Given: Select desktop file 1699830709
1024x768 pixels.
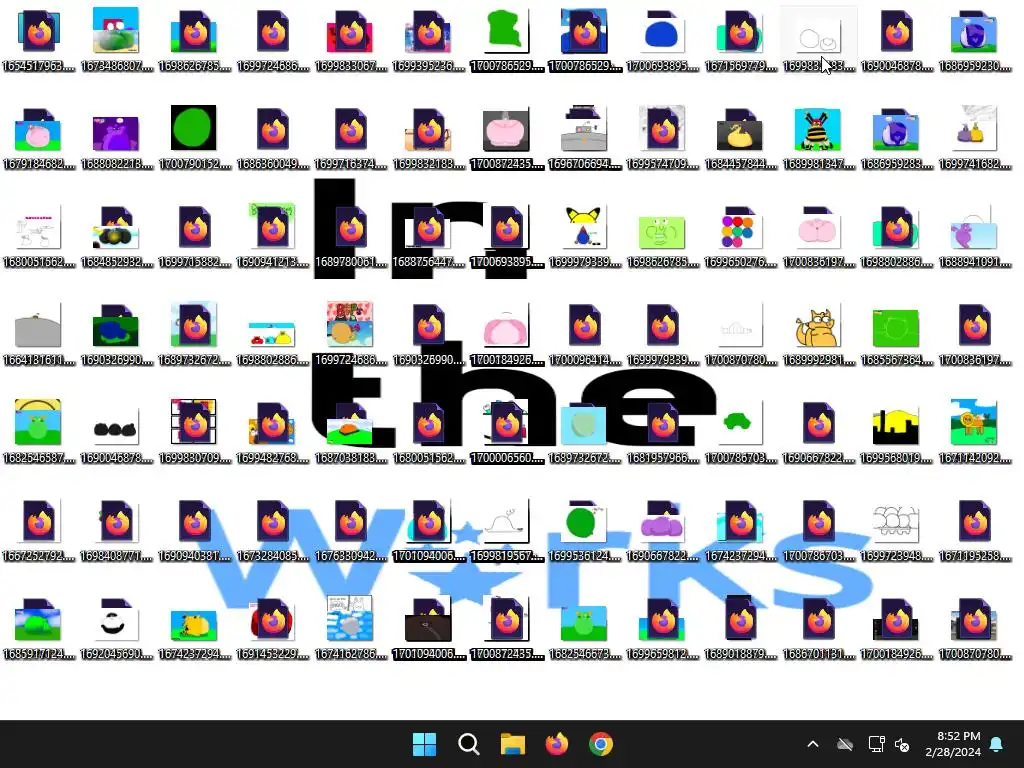Looking at the screenshot, I should 194,432.
